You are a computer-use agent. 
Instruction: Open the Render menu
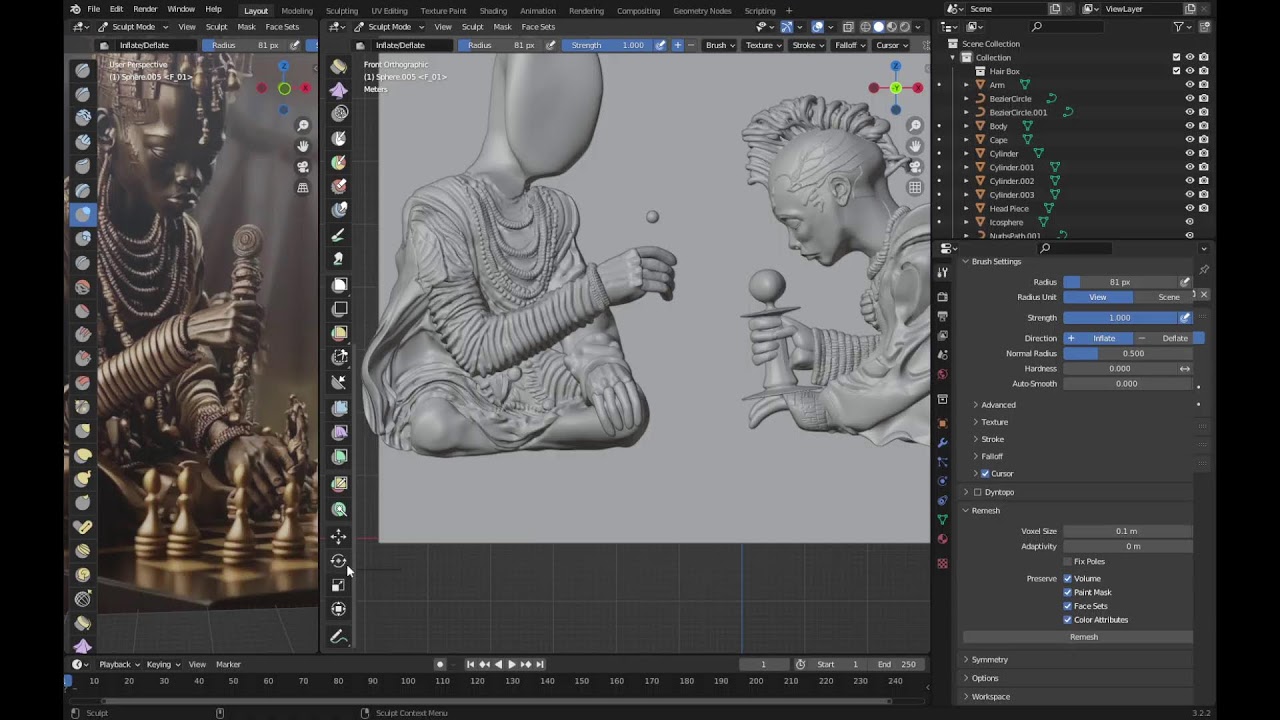pos(145,10)
